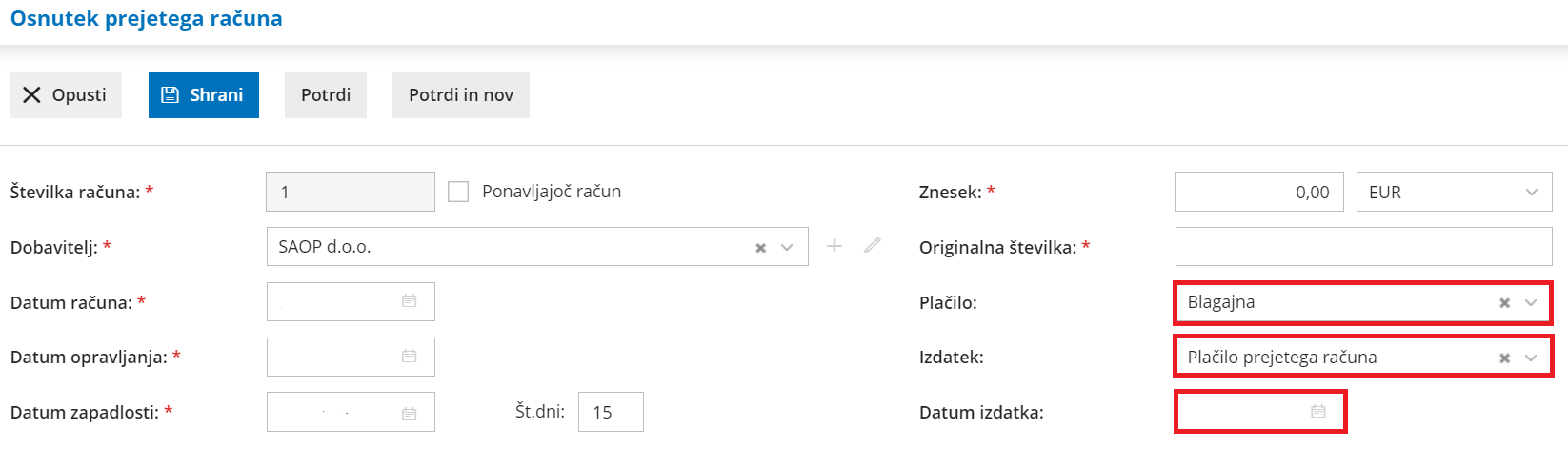Open calendar for Datum opravljanja
Screen dimensions: 1568x450
410,357
